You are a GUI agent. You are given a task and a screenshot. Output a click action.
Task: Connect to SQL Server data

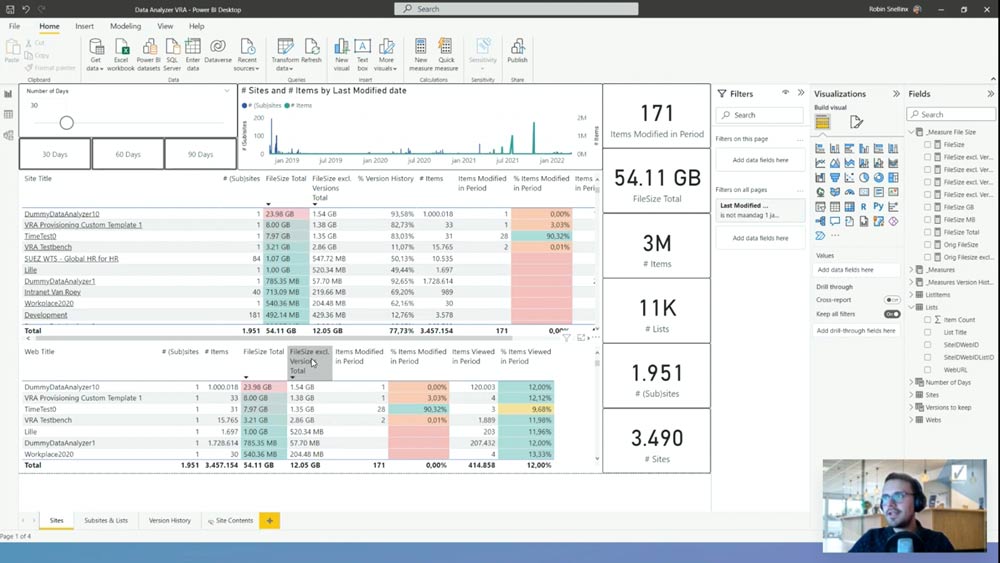click(172, 54)
